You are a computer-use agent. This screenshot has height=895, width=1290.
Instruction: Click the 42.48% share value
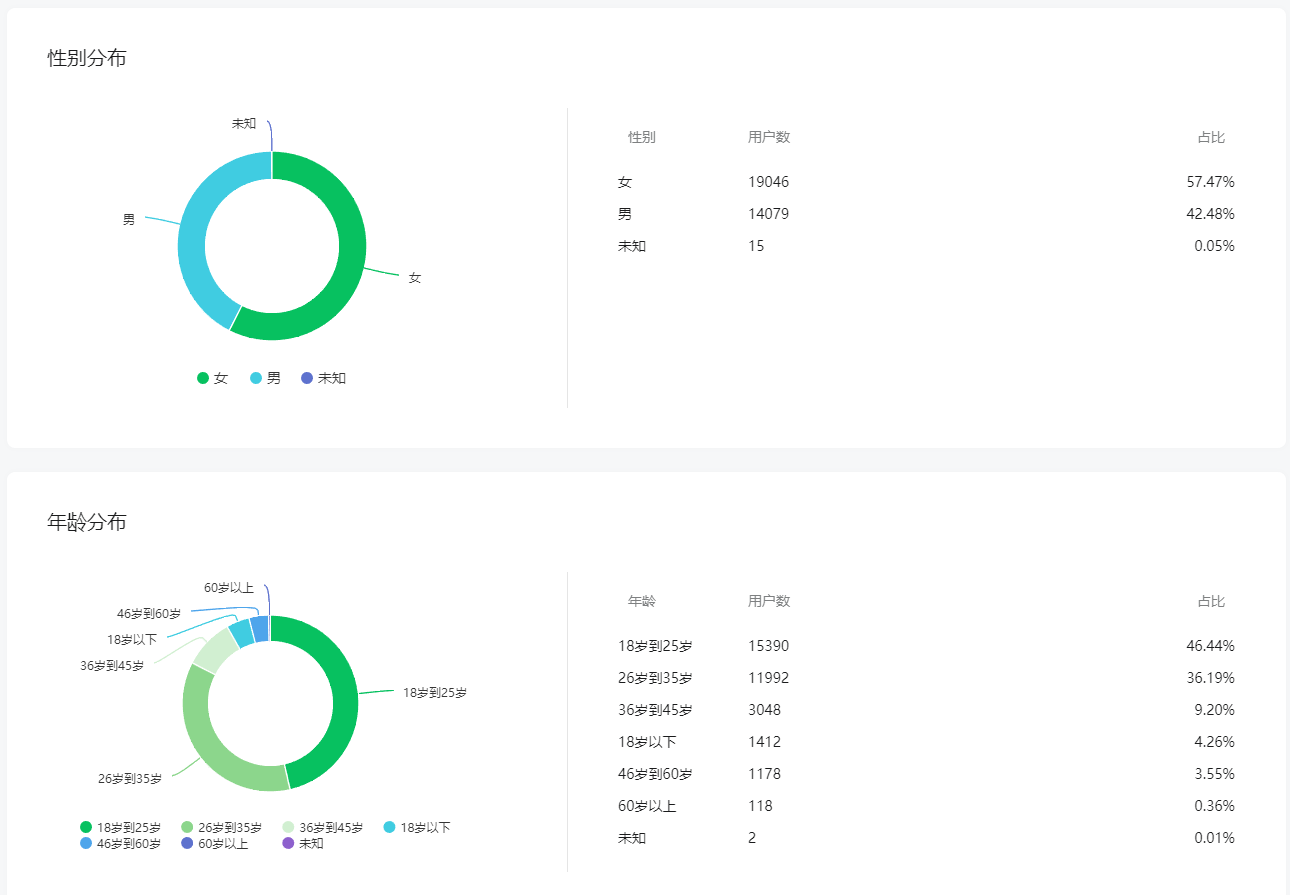pyautogui.click(x=1211, y=214)
